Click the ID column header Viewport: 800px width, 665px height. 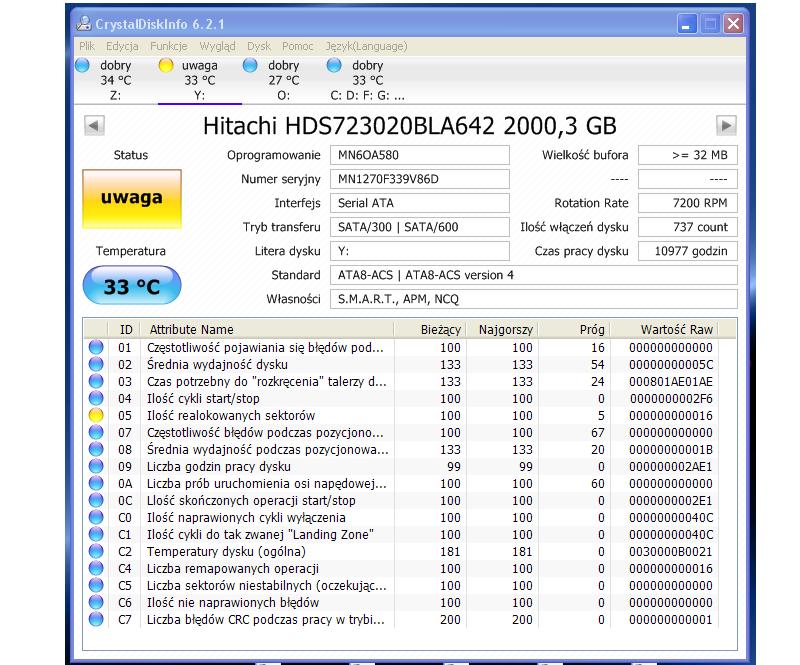pos(124,330)
